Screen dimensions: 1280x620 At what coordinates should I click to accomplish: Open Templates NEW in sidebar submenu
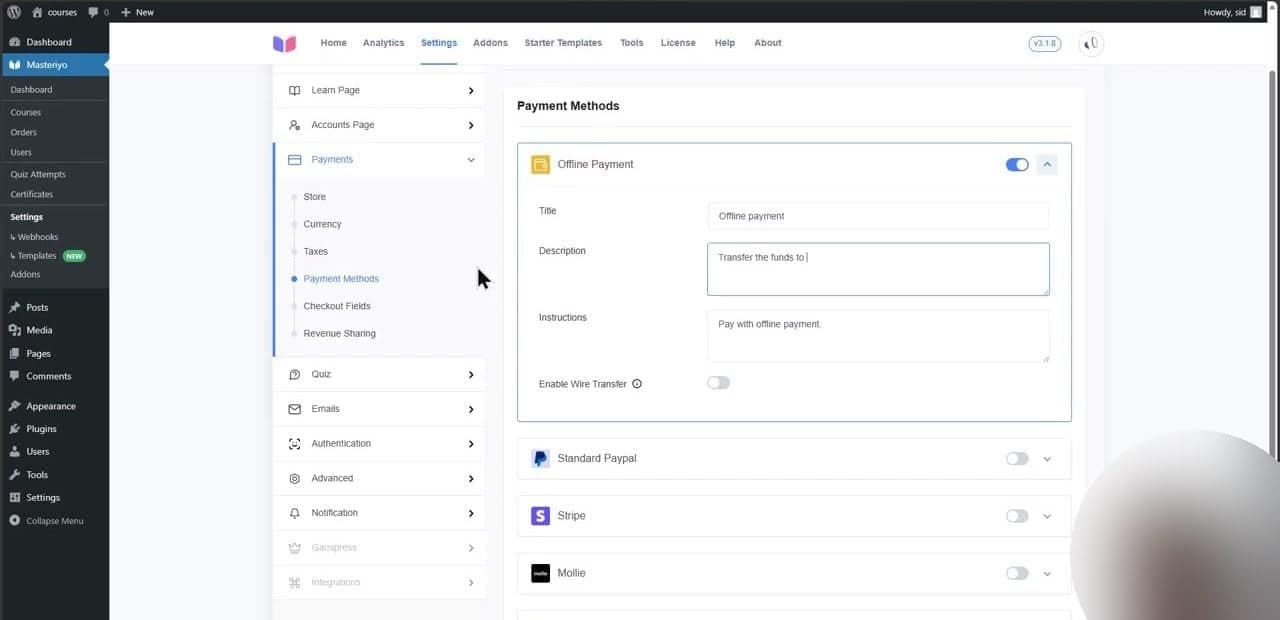point(47,256)
